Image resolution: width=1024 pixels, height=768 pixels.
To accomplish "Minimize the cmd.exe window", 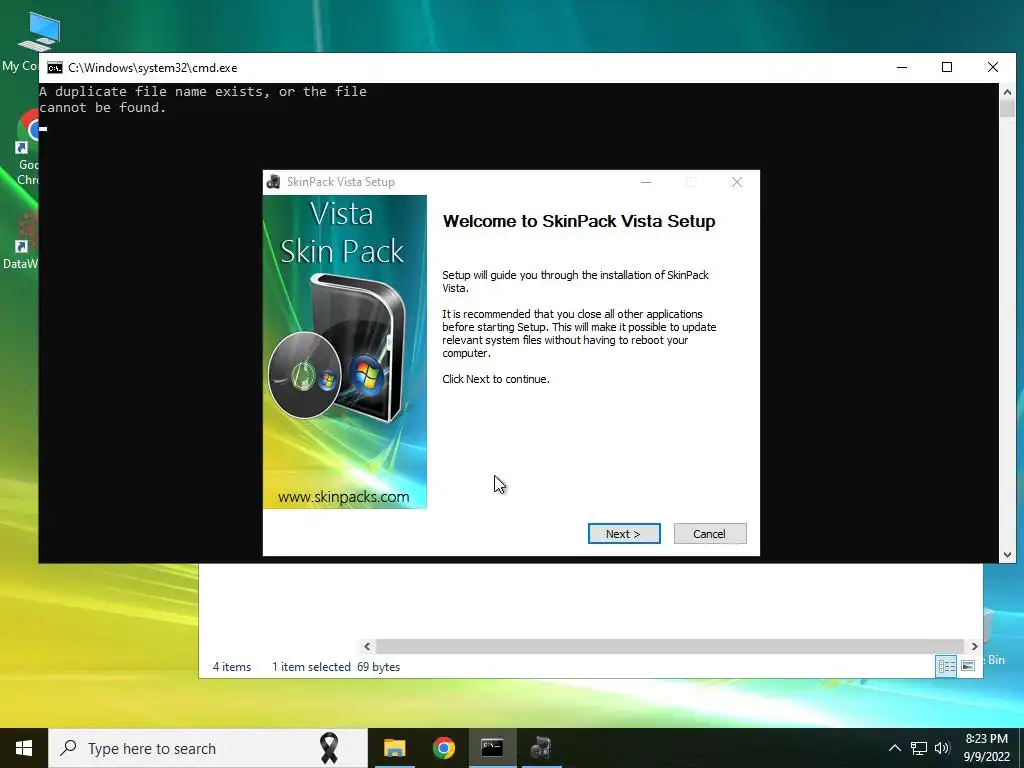I will 902,67.
